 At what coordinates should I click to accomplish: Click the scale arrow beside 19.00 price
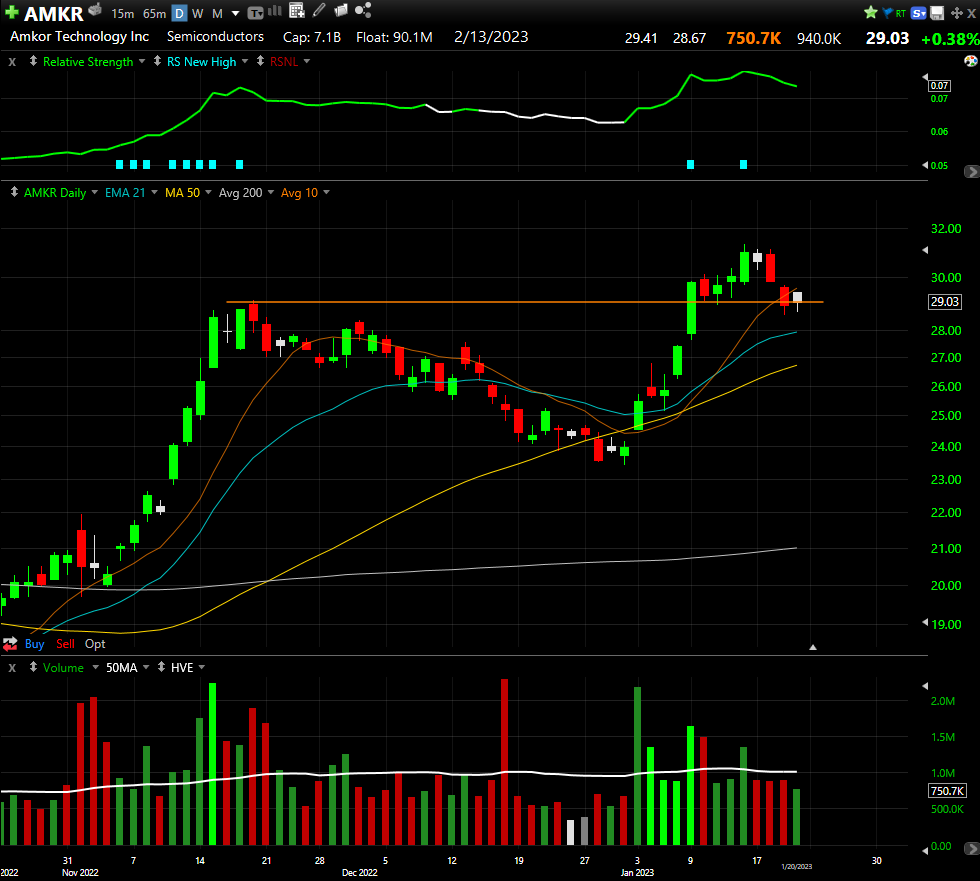pos(925,622)
